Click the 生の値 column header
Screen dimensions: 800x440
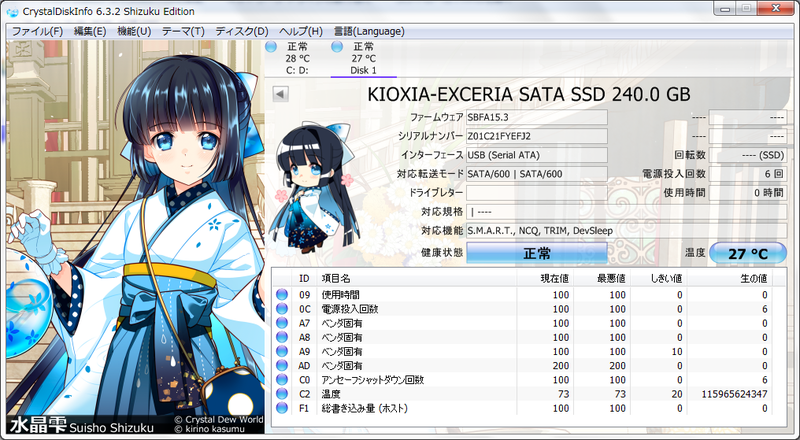[730, 278]
